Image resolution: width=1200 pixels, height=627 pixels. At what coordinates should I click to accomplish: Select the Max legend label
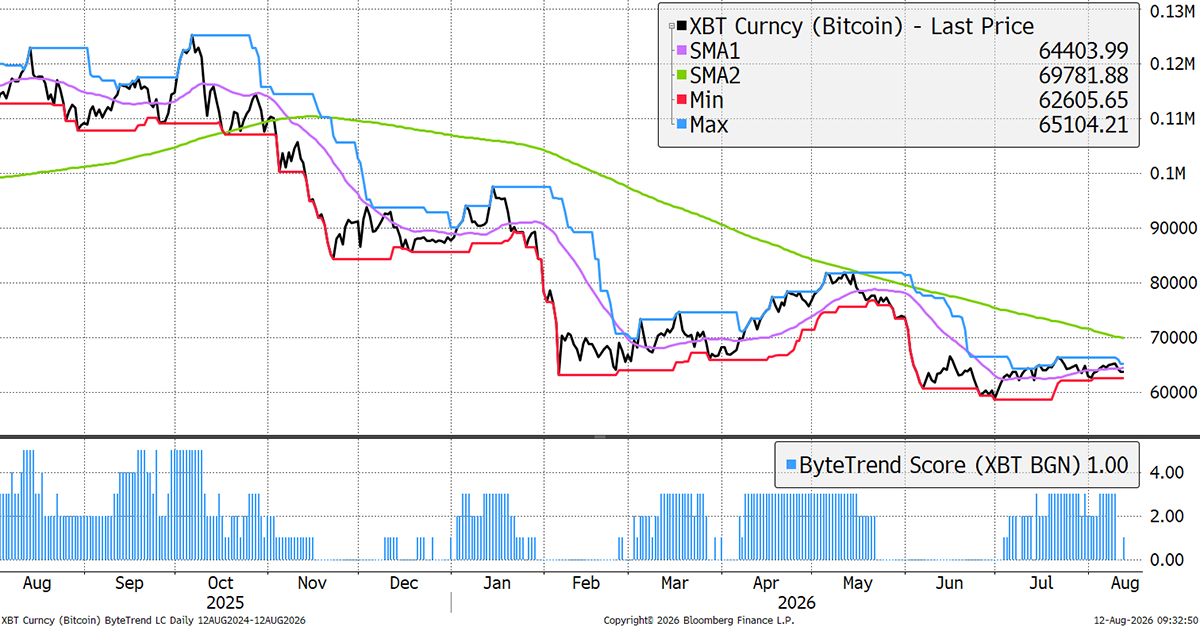tap(709, 125)
